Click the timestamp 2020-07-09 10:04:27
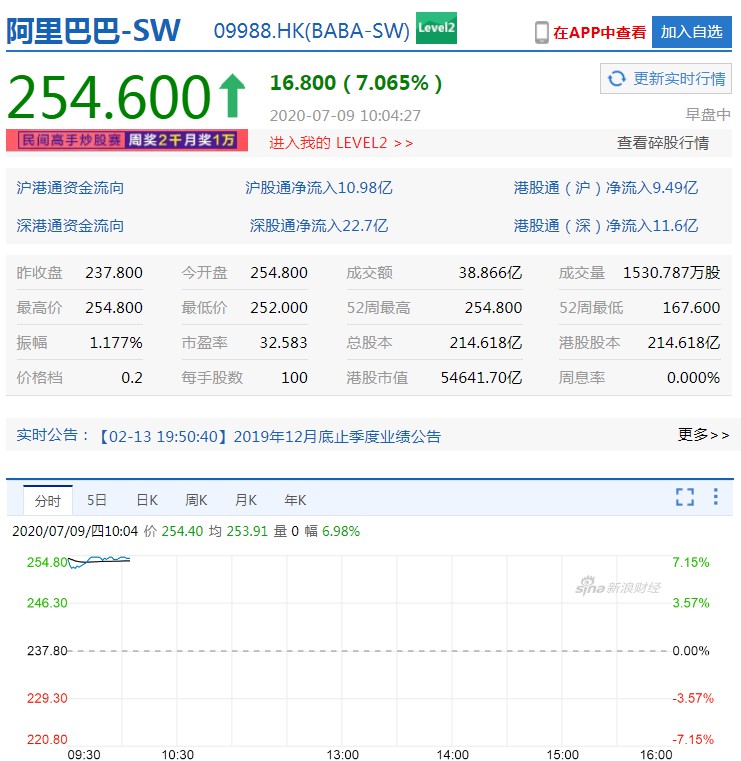Image resolution: width=741 pixels, height=761 pixels. tap(345, 116)
